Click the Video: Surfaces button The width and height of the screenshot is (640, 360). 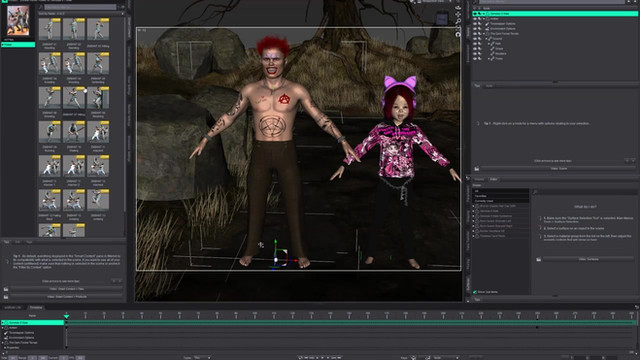click(x=588, y=259)
